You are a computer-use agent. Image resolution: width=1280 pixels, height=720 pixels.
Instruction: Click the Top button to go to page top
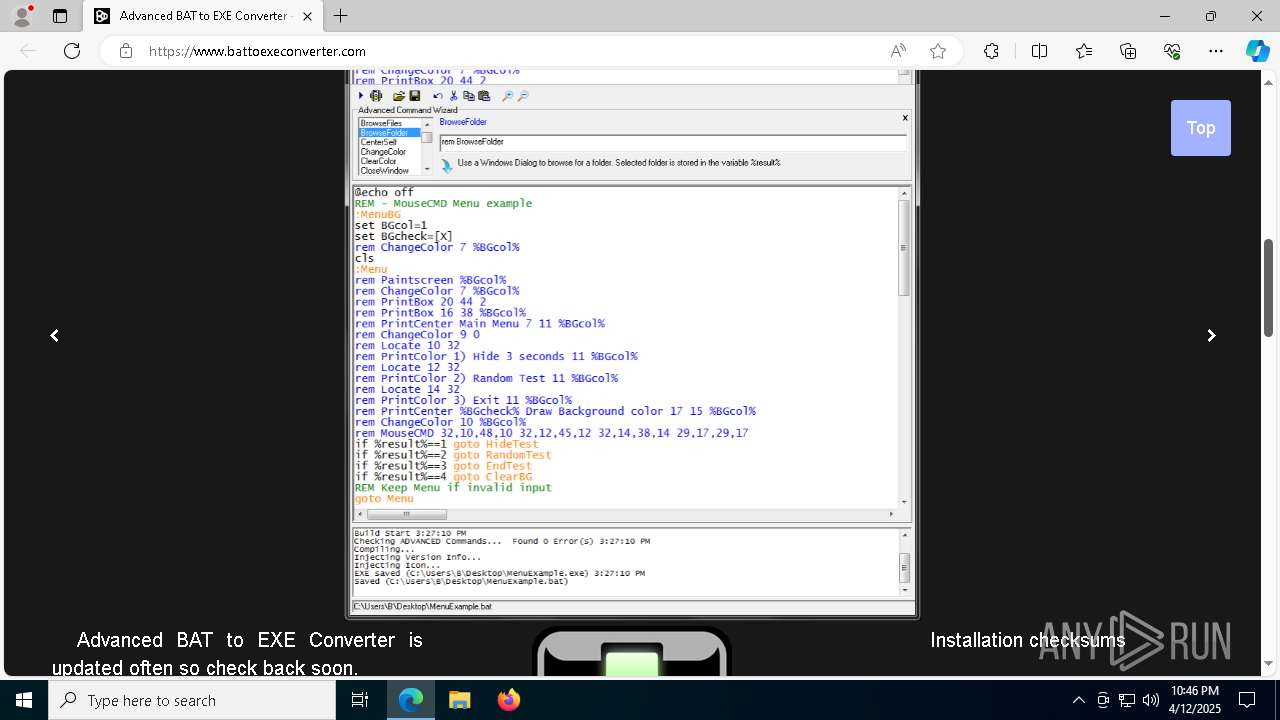click(x=1201, y=128)
